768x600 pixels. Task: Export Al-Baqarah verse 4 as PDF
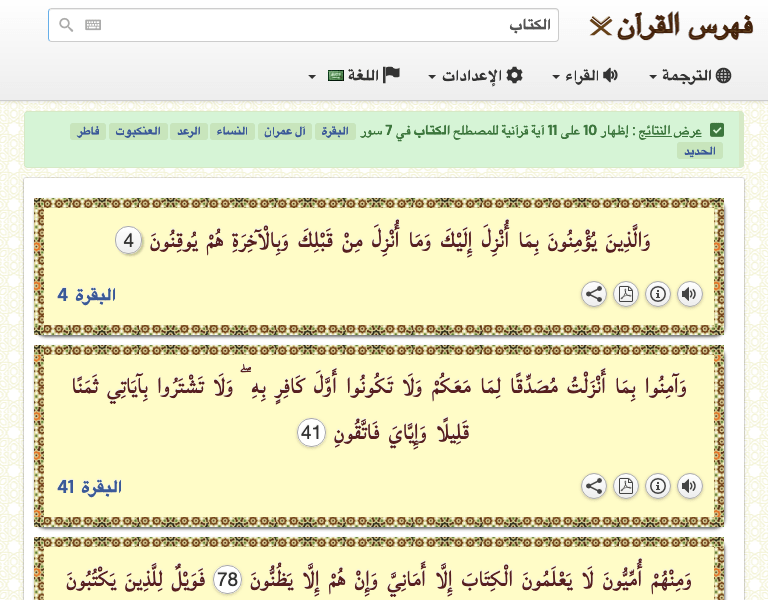pos(626,294)
